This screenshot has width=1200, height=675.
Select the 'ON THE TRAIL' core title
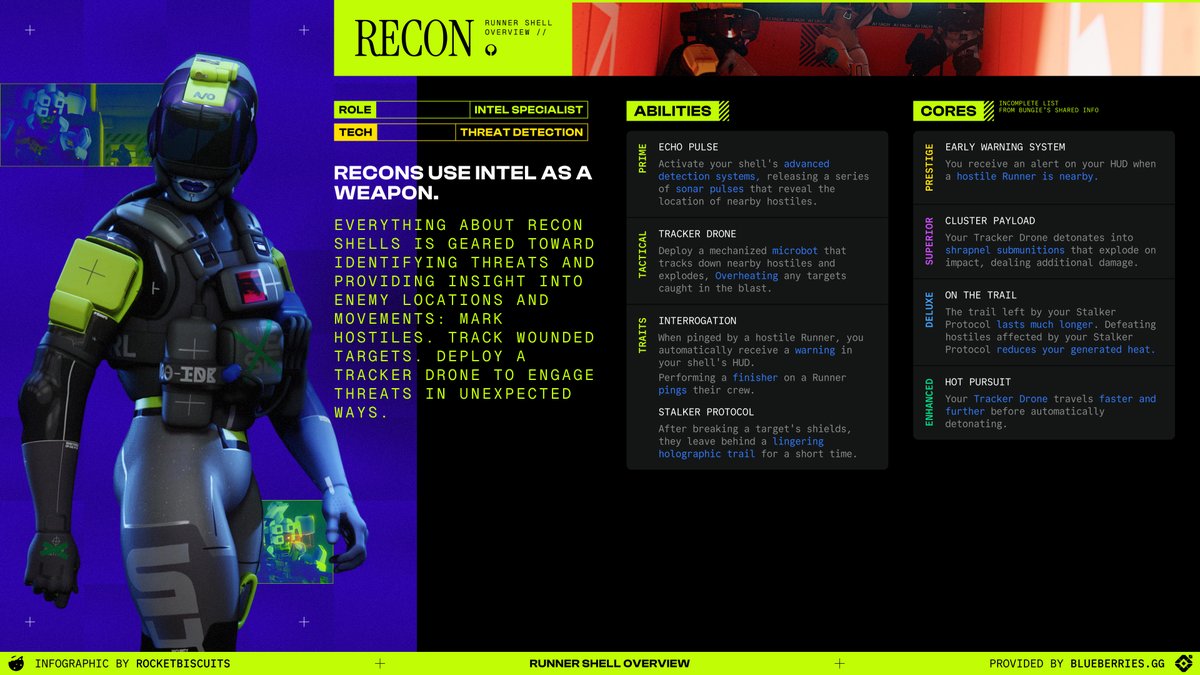pyautogui.click(x=980, y=295)
